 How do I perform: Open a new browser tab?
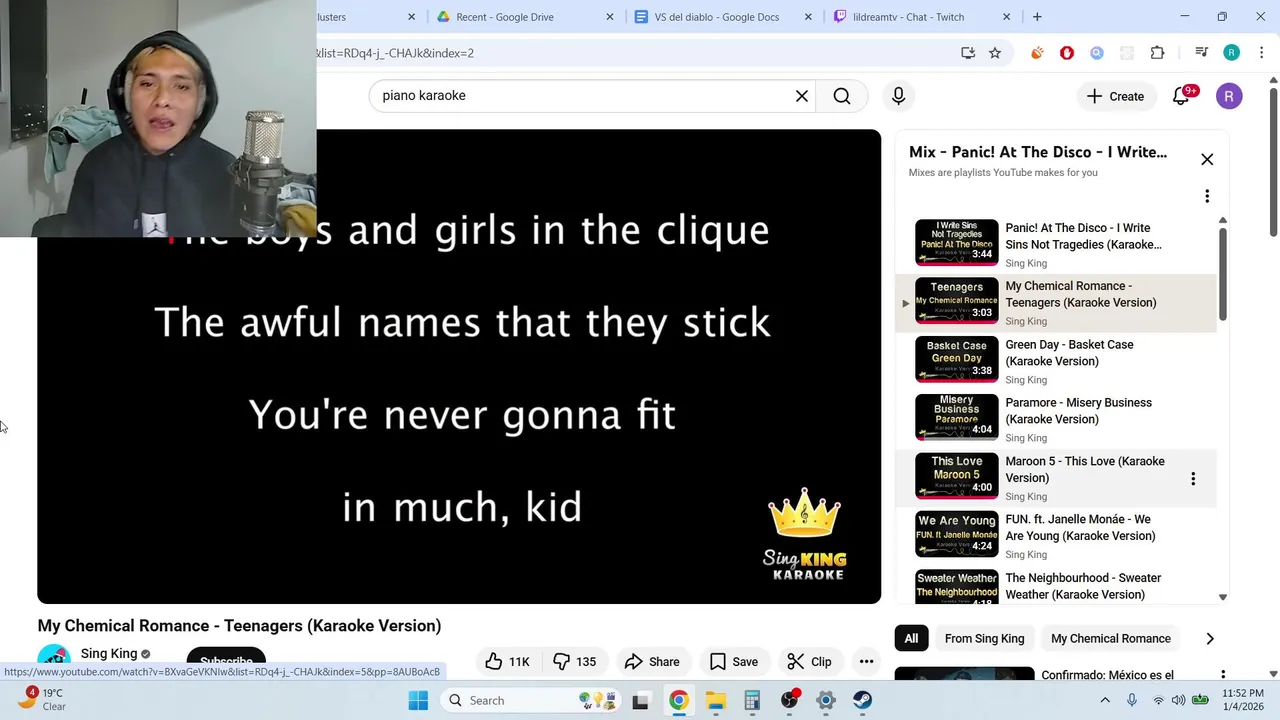click(1037, 17)
